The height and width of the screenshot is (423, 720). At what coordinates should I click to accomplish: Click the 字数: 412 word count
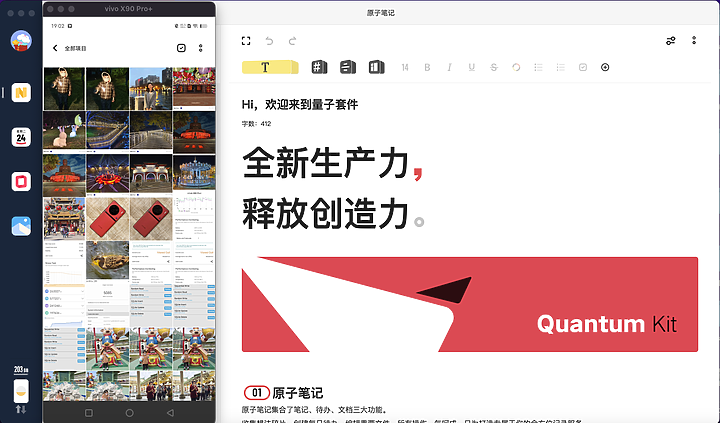pos(256,124)
